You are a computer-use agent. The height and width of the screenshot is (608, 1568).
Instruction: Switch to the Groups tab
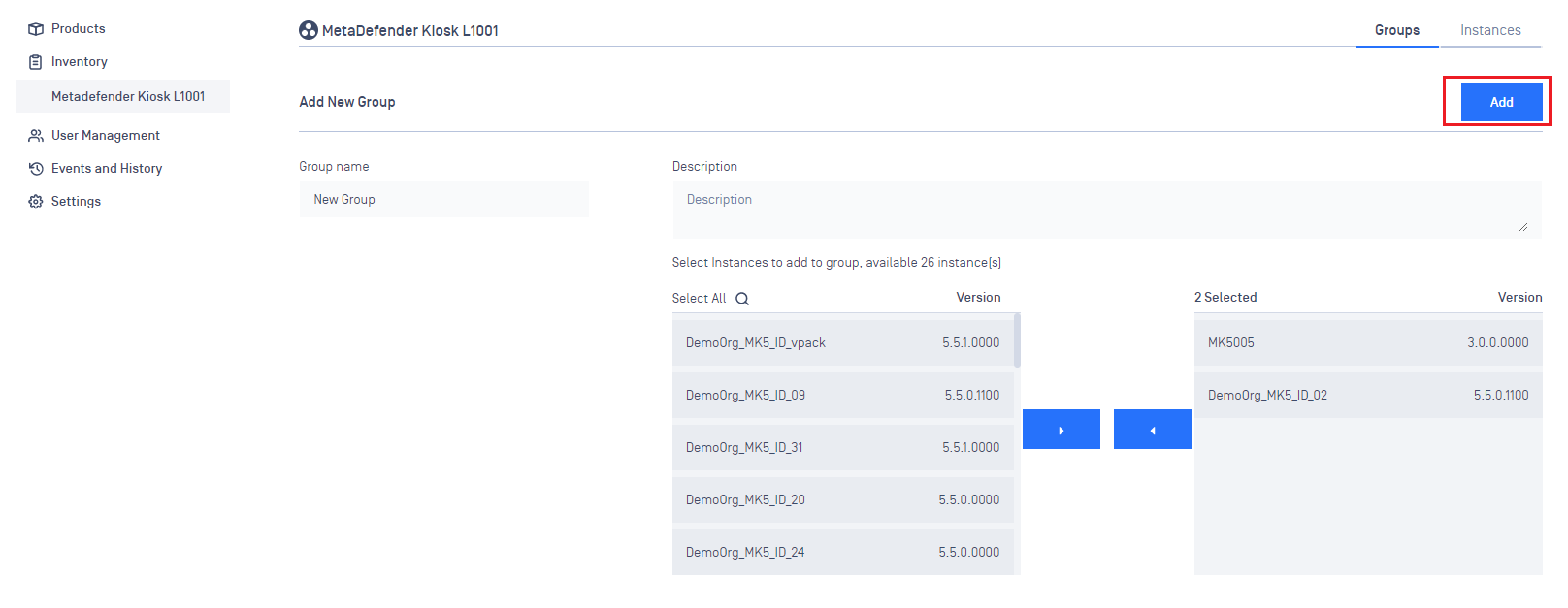pos(1397,30)
